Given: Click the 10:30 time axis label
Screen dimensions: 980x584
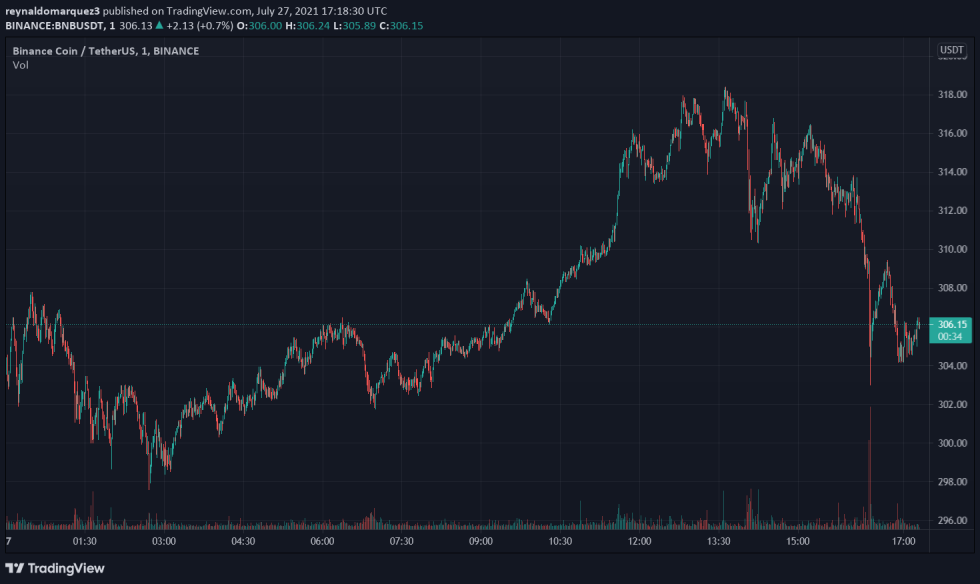Looking at the screenshot, I should tap(560, 541).
